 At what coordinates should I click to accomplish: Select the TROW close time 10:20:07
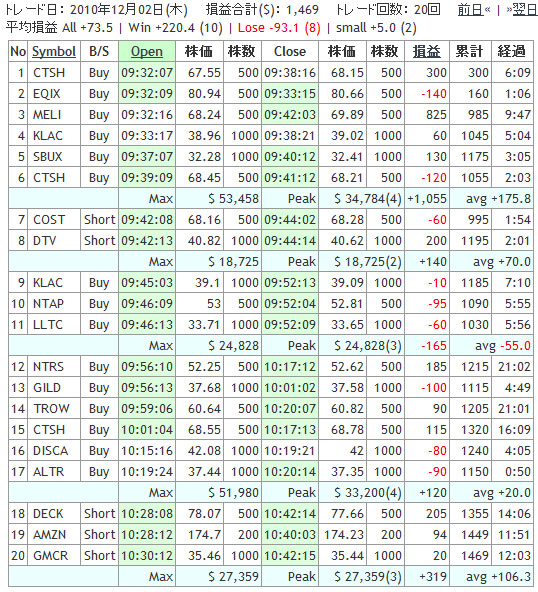(290, 408)
